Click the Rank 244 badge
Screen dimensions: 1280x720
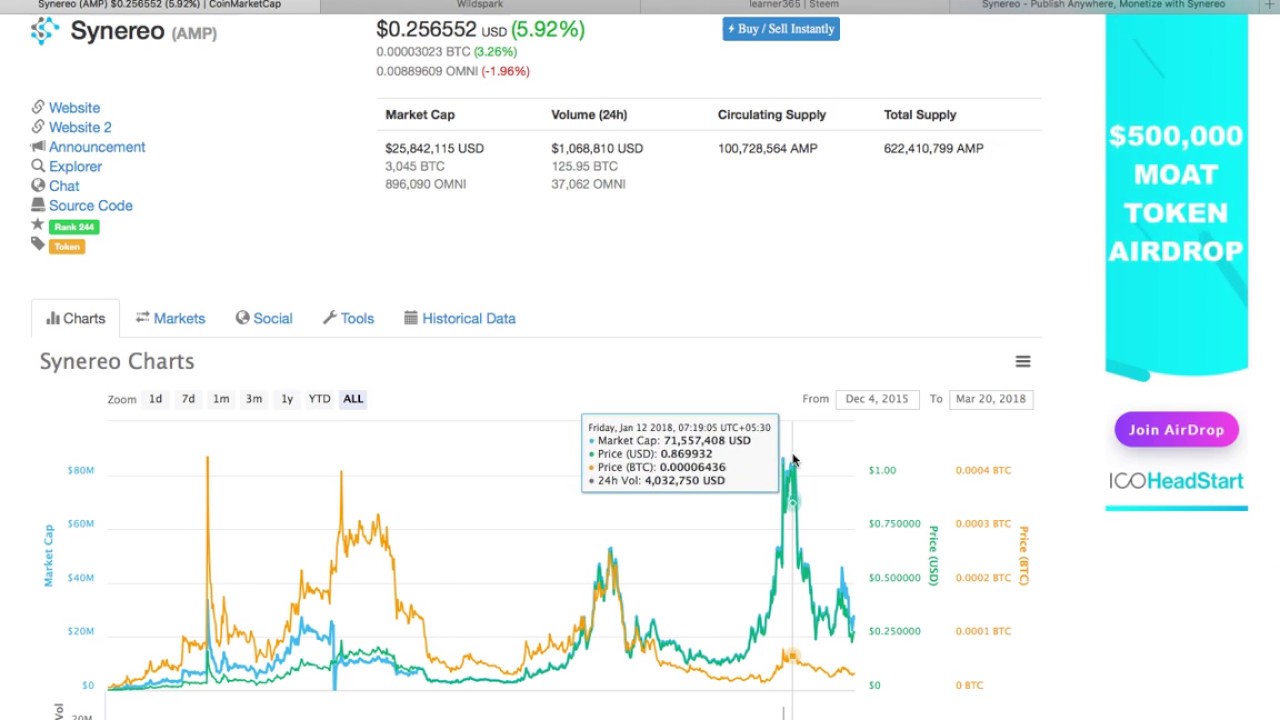coord(74,227)
